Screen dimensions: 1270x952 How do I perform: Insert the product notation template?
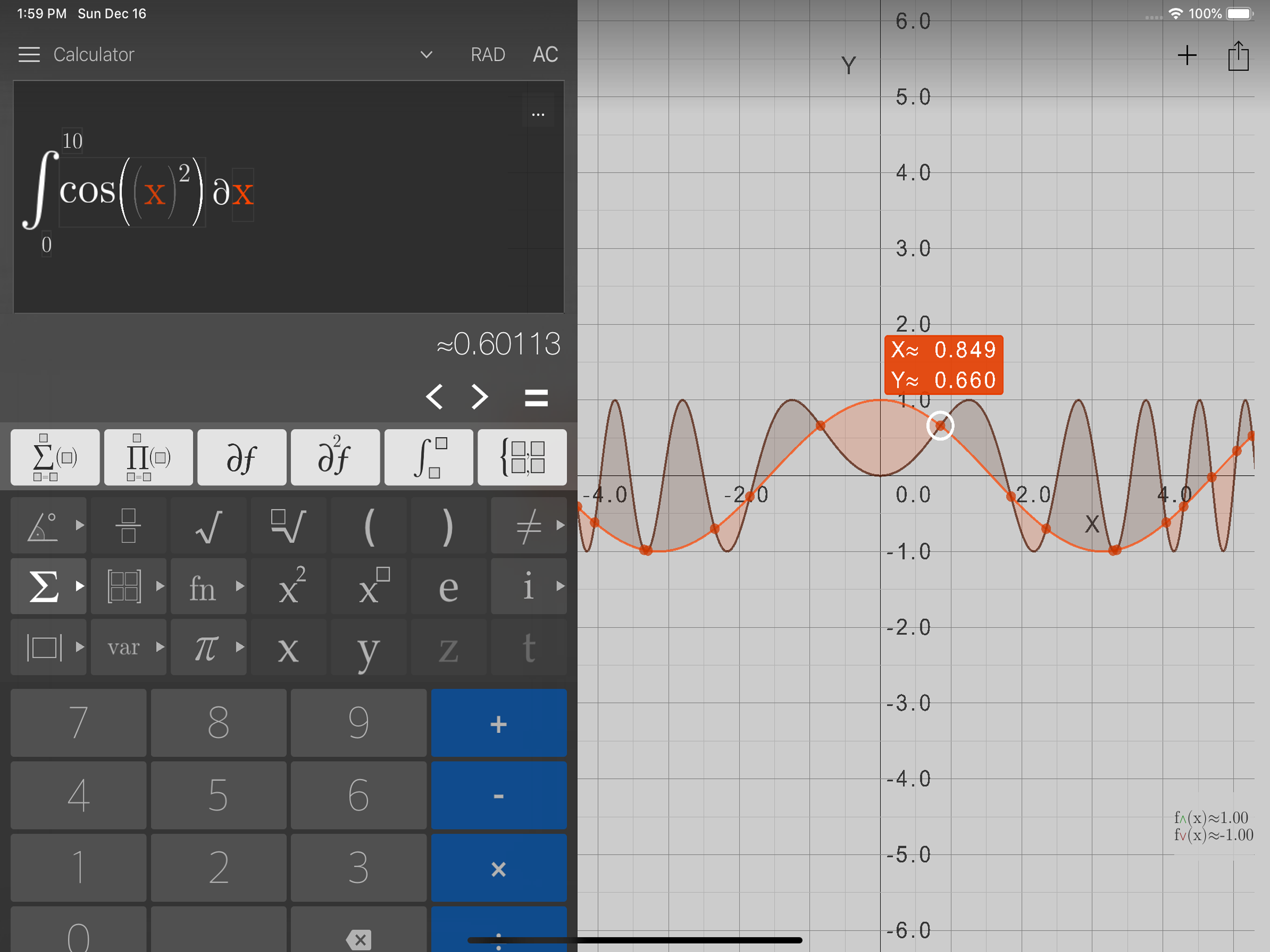148,457
